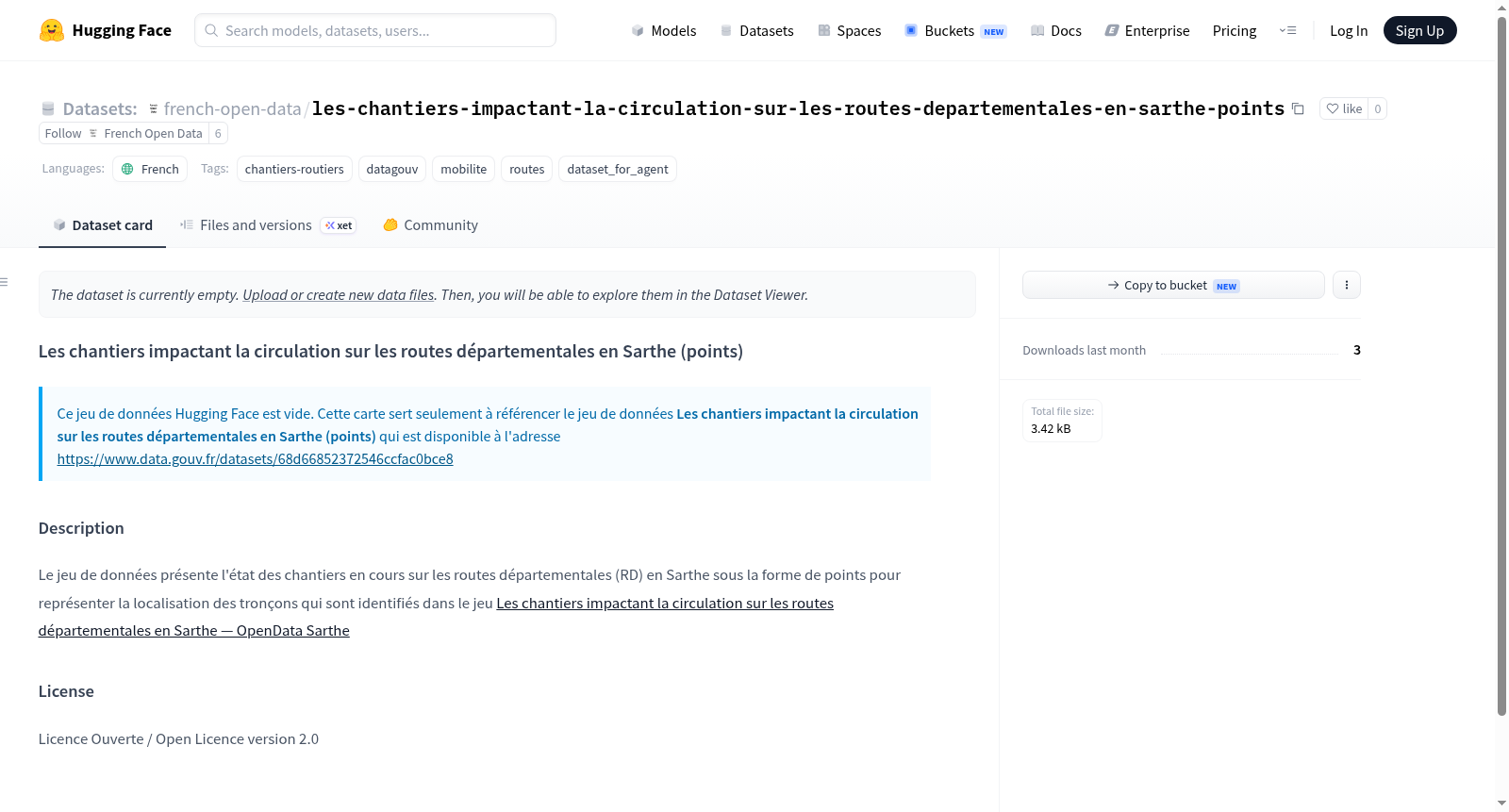Viewport: 1509px width, 812px height.
Task: Show the like count number
Action: click(x=1378, y=108)
